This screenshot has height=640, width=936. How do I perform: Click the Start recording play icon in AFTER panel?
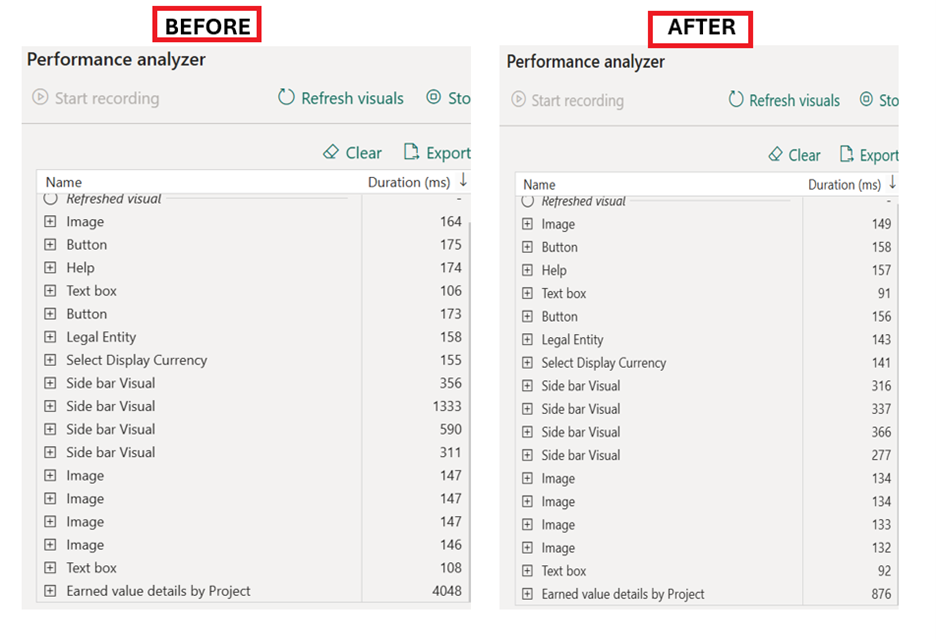(518, 100)
